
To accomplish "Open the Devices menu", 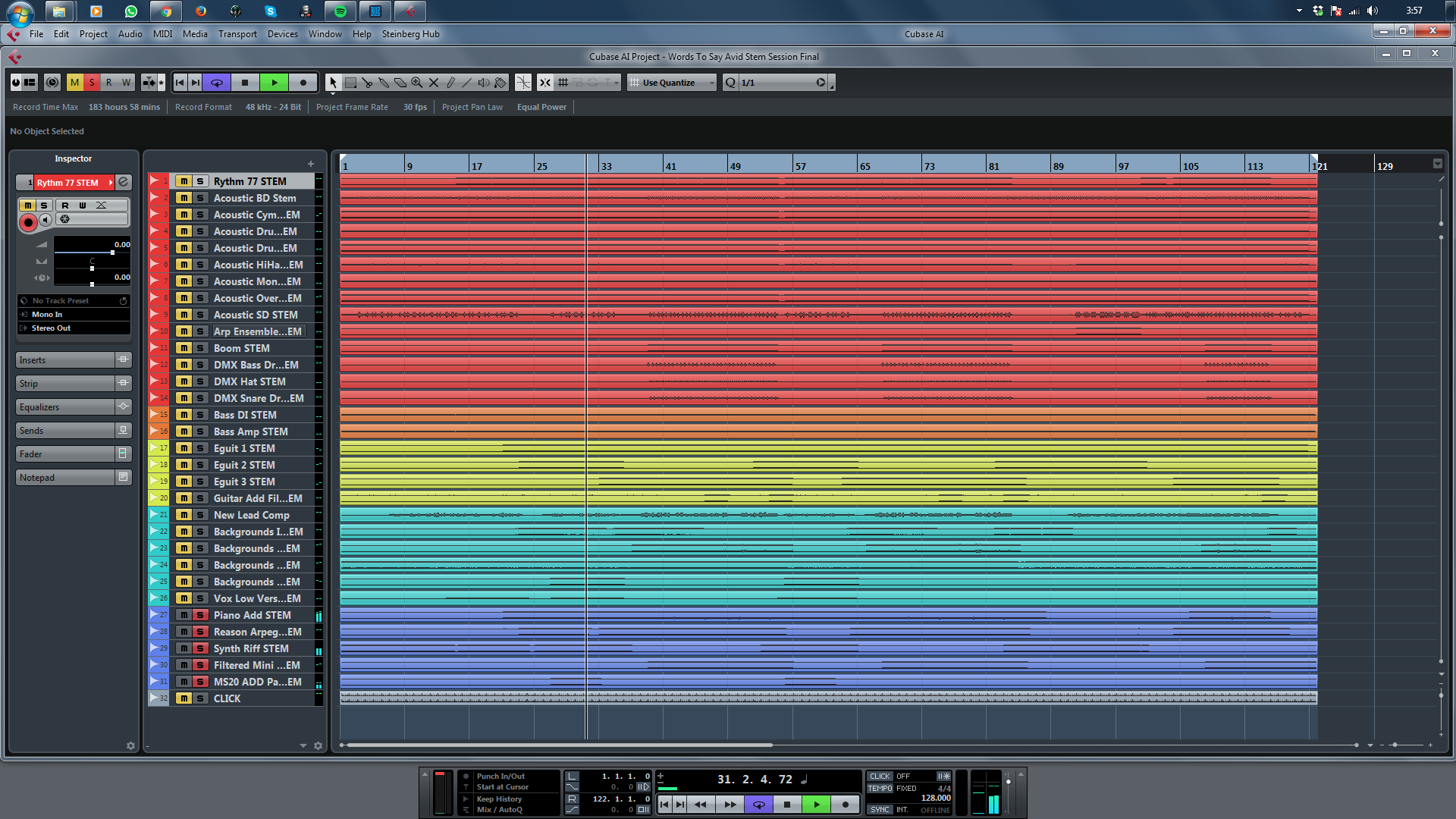I will point(282,34).
